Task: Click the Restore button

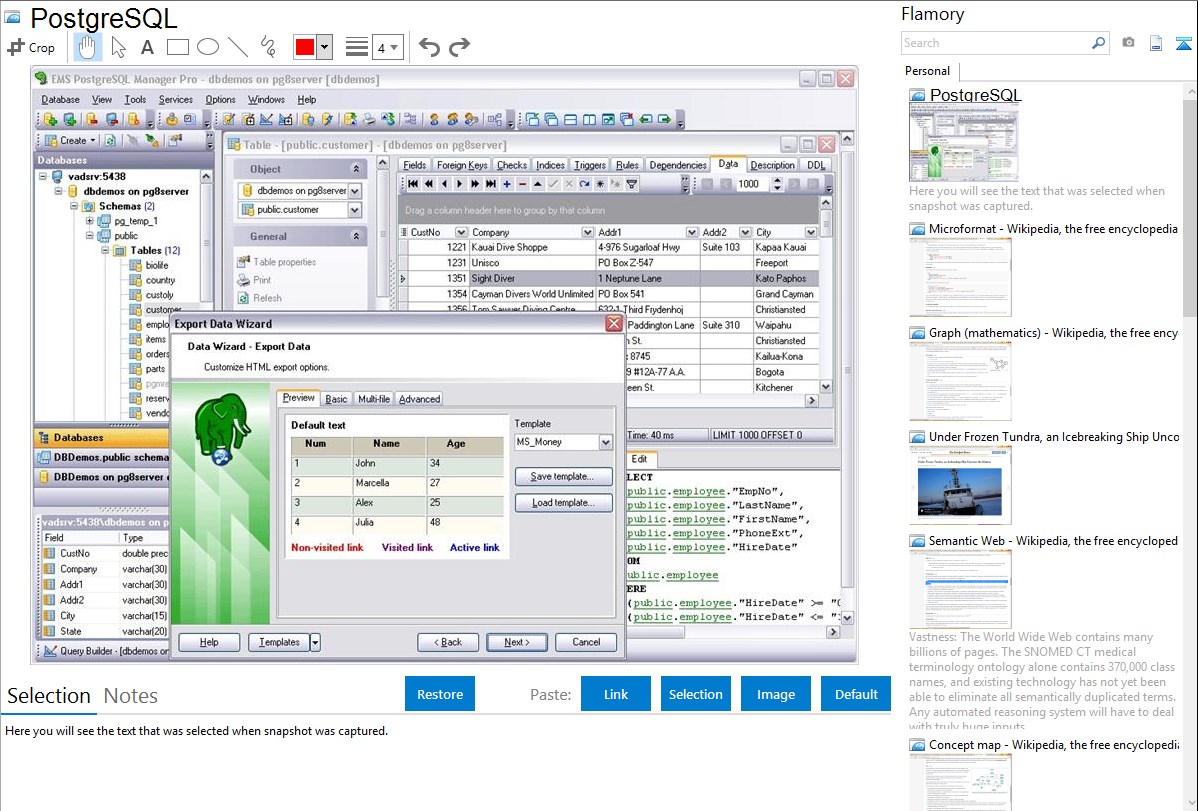Action: (x=440, y=694)
